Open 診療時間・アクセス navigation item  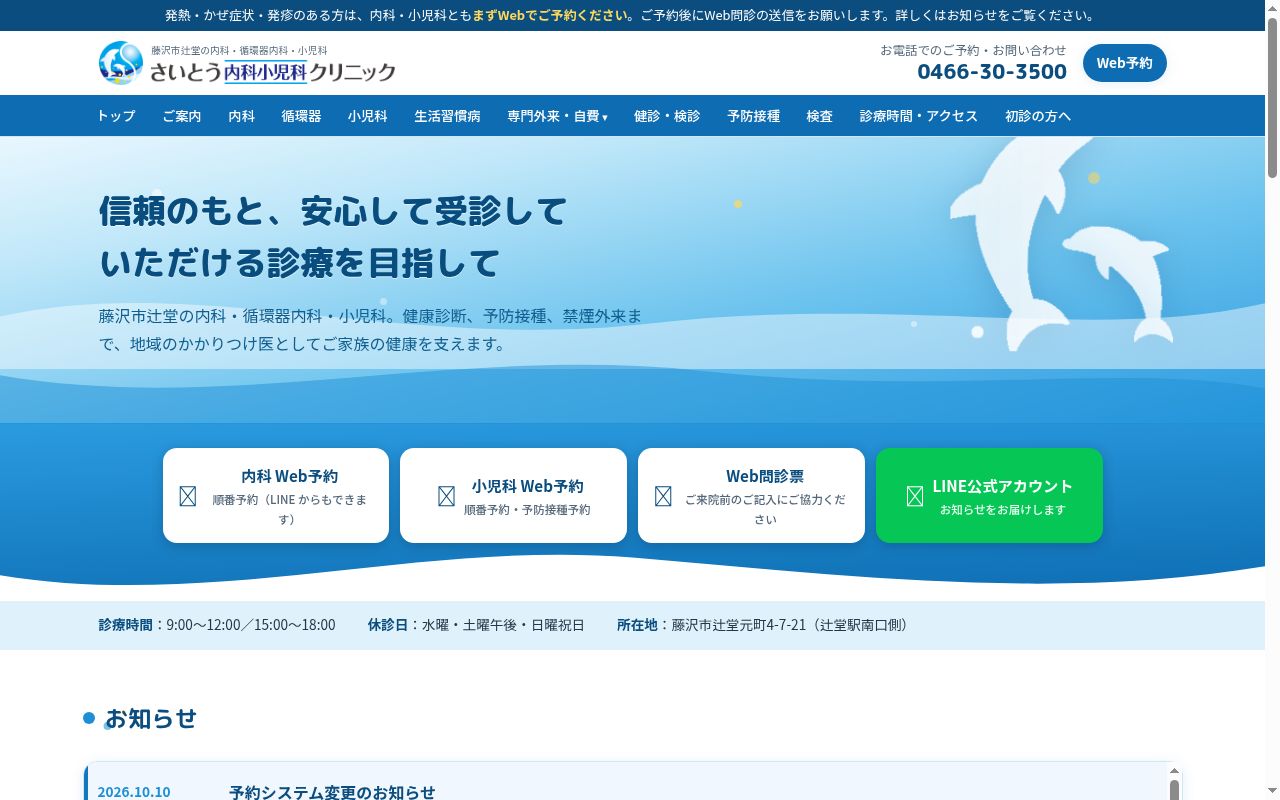pos(918,116)
